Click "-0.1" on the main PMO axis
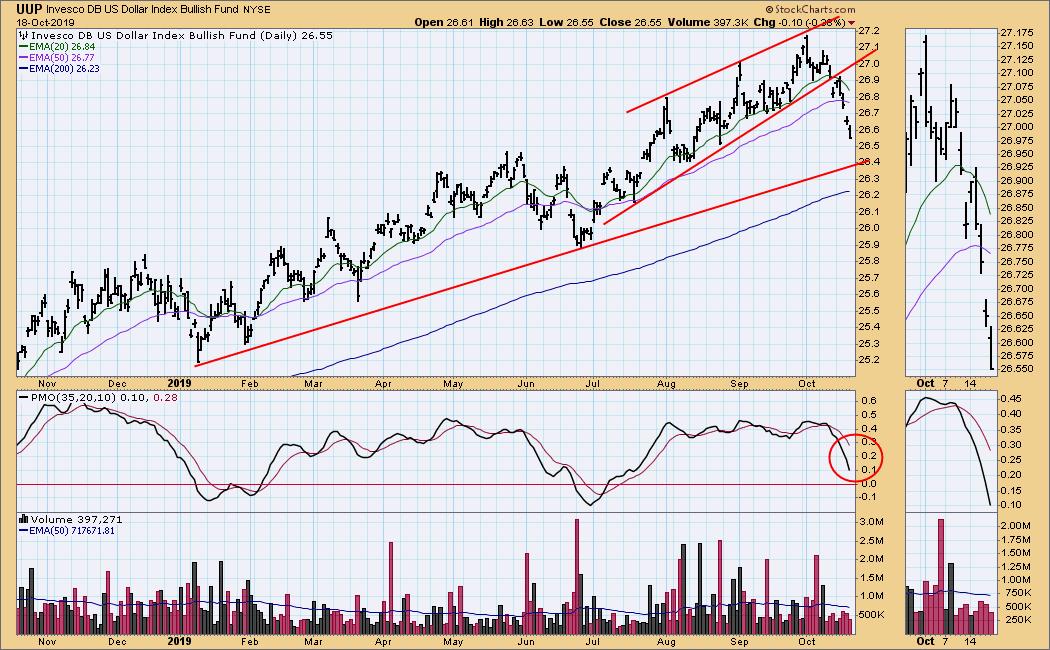The height and width of the screenshot is (650, 1050). (x=867, y=497)
